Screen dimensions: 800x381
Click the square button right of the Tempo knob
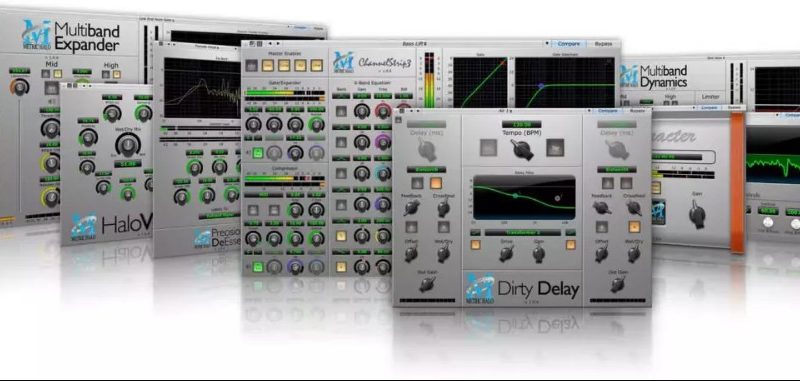[x=555, y=147]
